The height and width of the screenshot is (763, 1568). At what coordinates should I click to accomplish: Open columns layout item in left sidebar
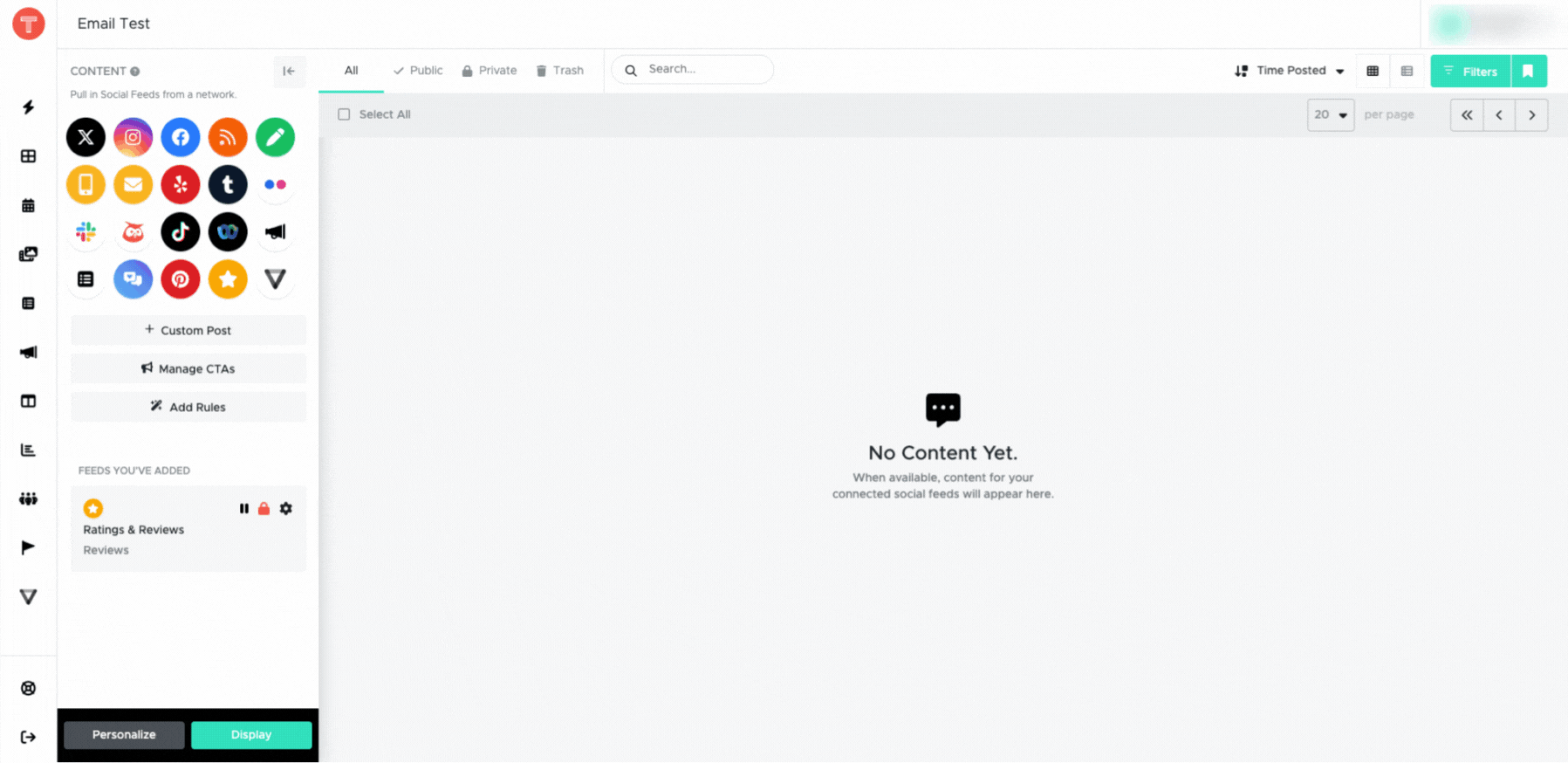pyautogui.click(x=28, y=401)
